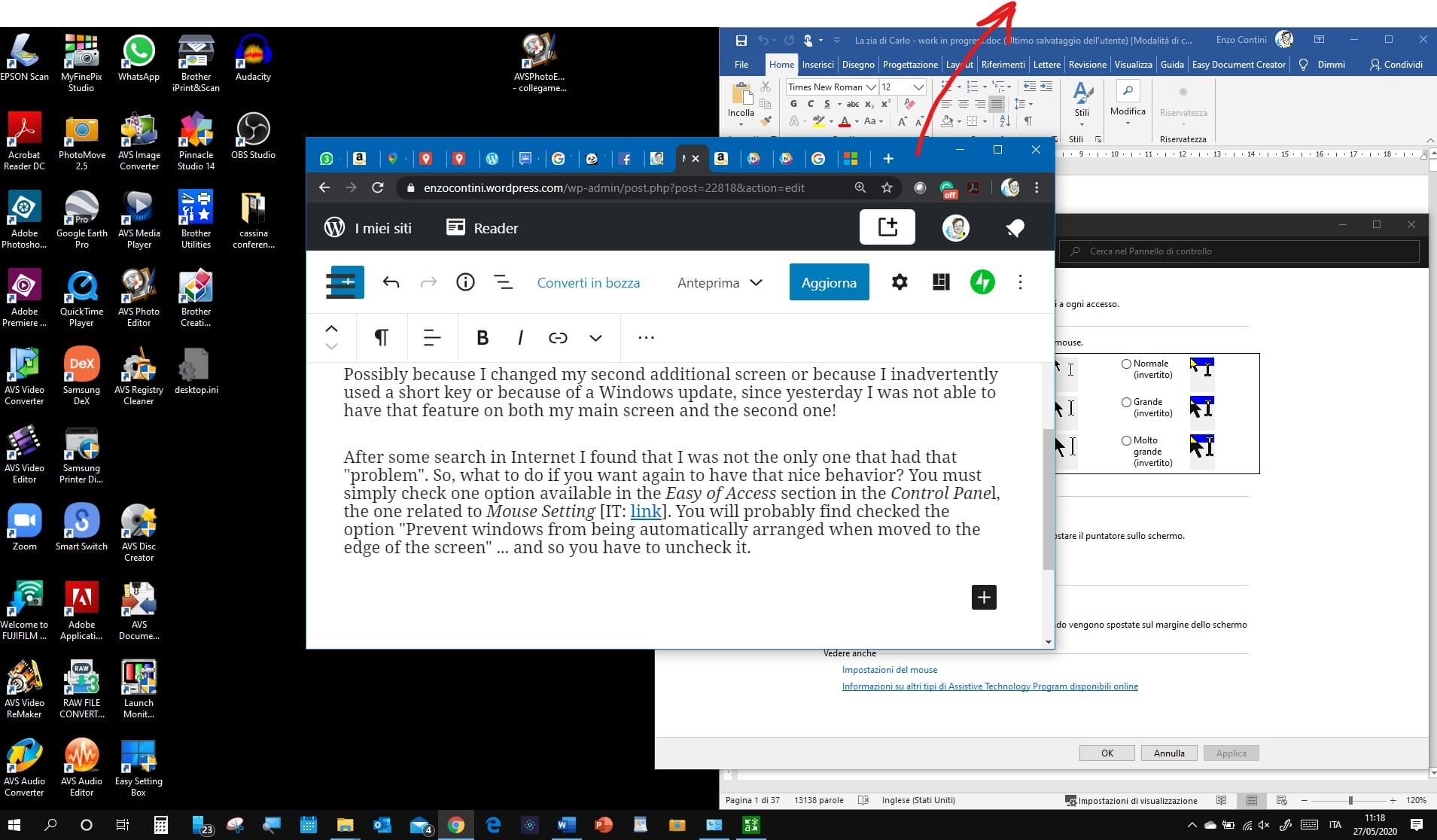This screenshot has height=840, width=1437.
Task: Choose Molto grande (invertito) pointer option
Action: click(1126, 440)
